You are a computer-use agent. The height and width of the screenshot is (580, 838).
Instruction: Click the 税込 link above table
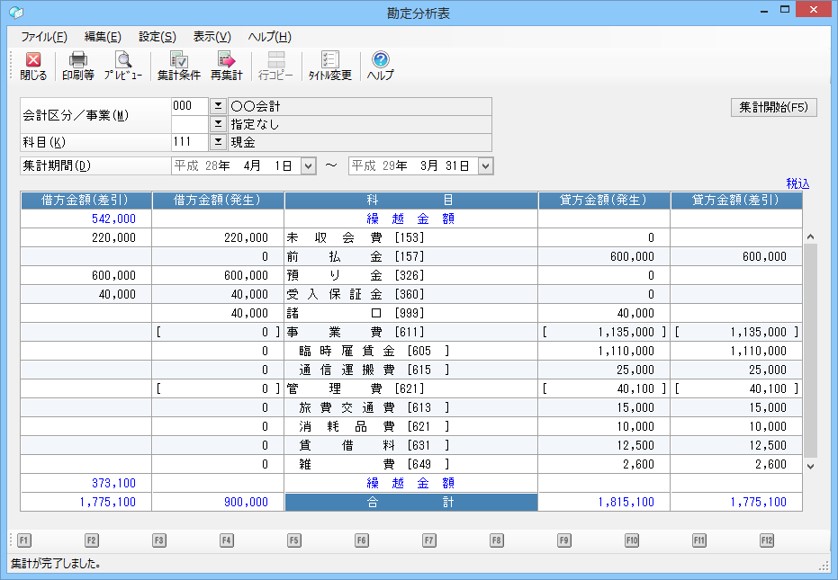[x=797, y=184]
